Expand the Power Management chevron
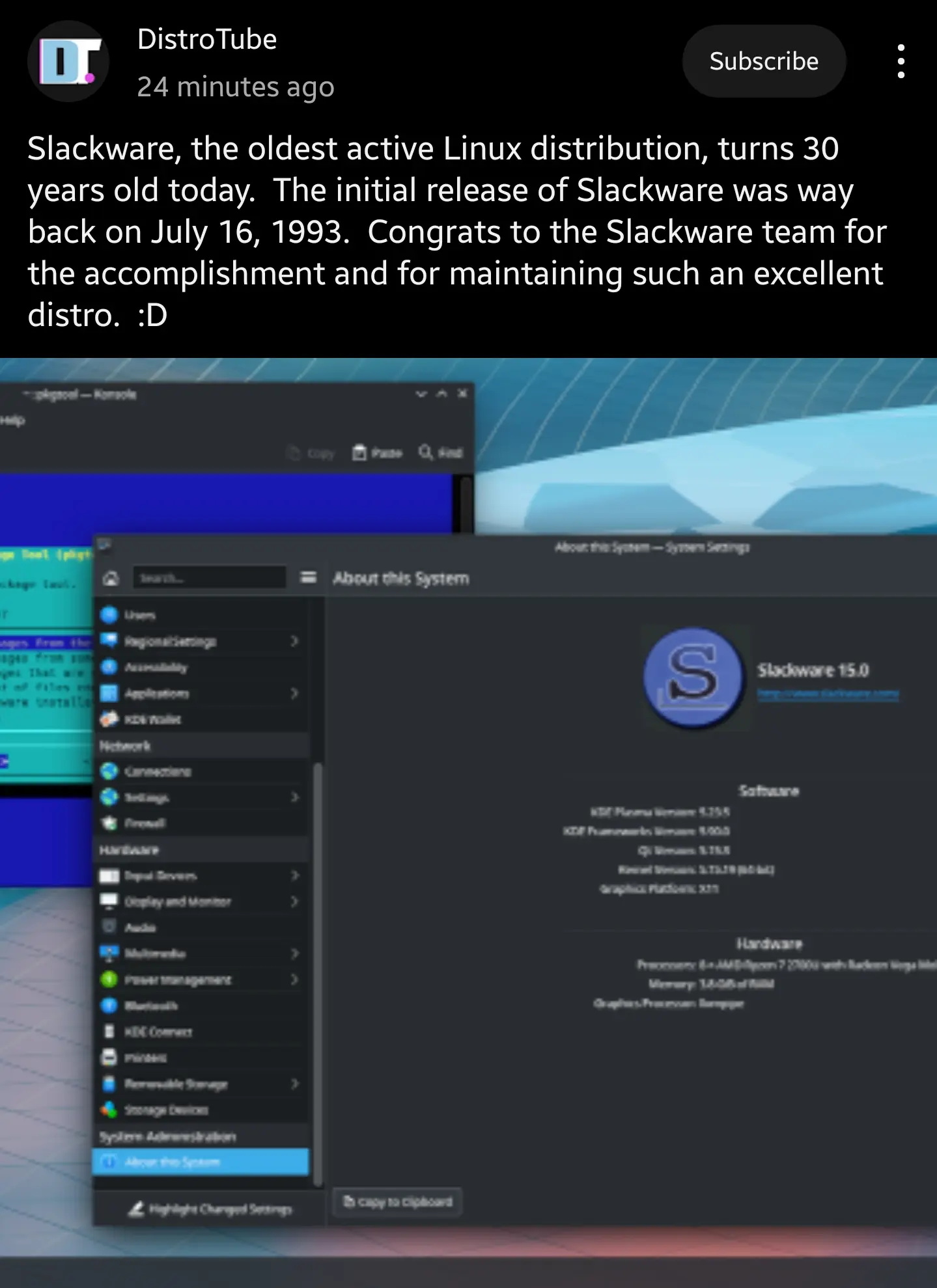Image resolution: width=937 pixels, height=1288 pixels. click(x=294, y=980)
